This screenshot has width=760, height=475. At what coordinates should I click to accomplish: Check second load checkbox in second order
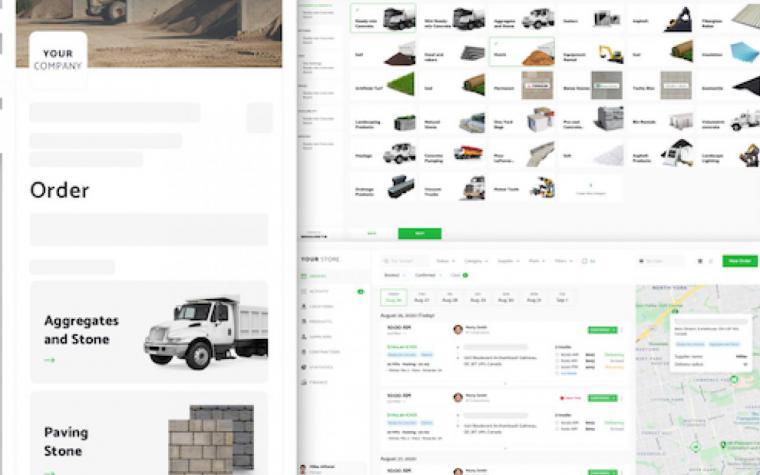[x=557, y=429]
